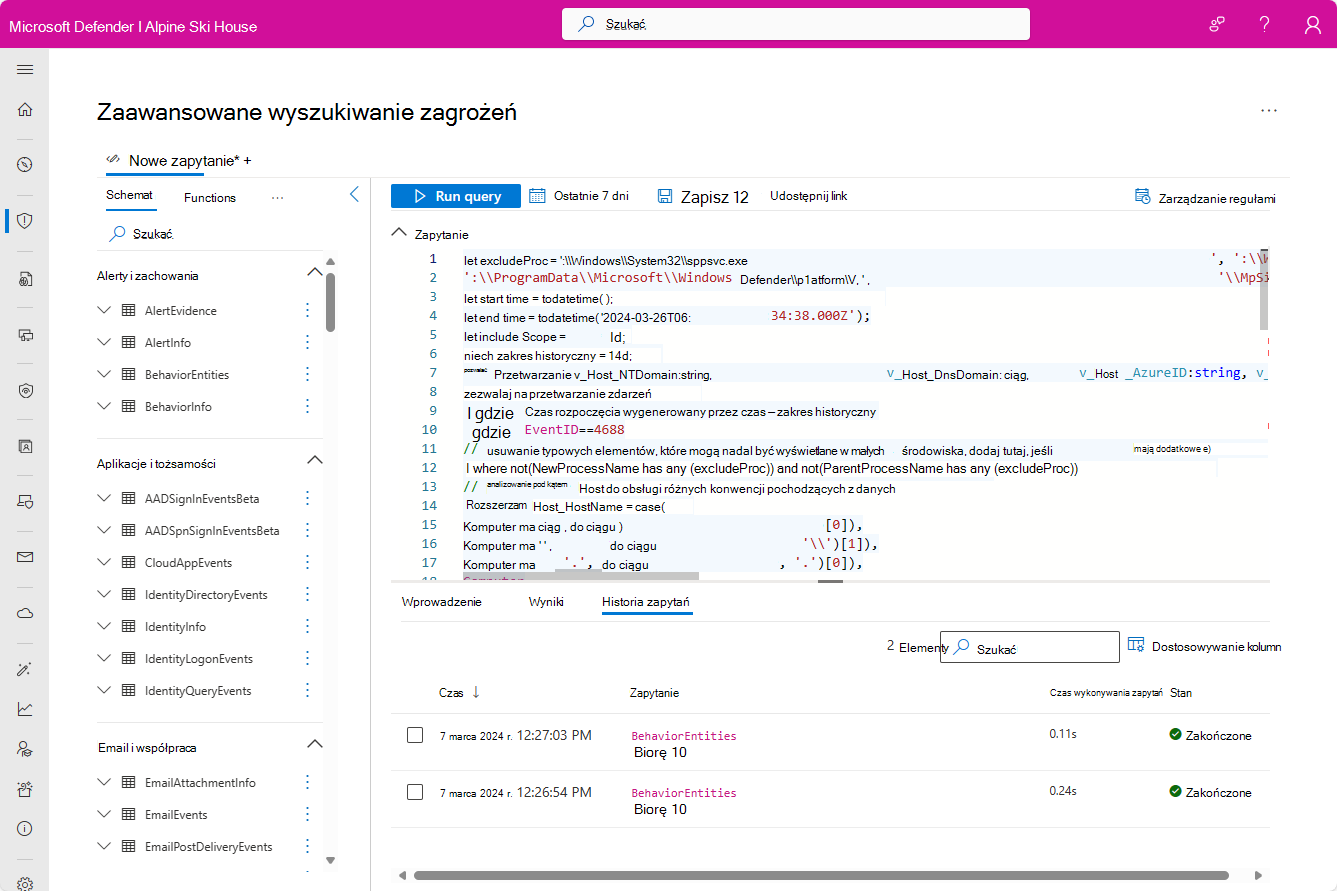The height and width of the screenshot is (891, 1337).
Task: Collapse the Email i współpraca section
Action: click(314, 745)
